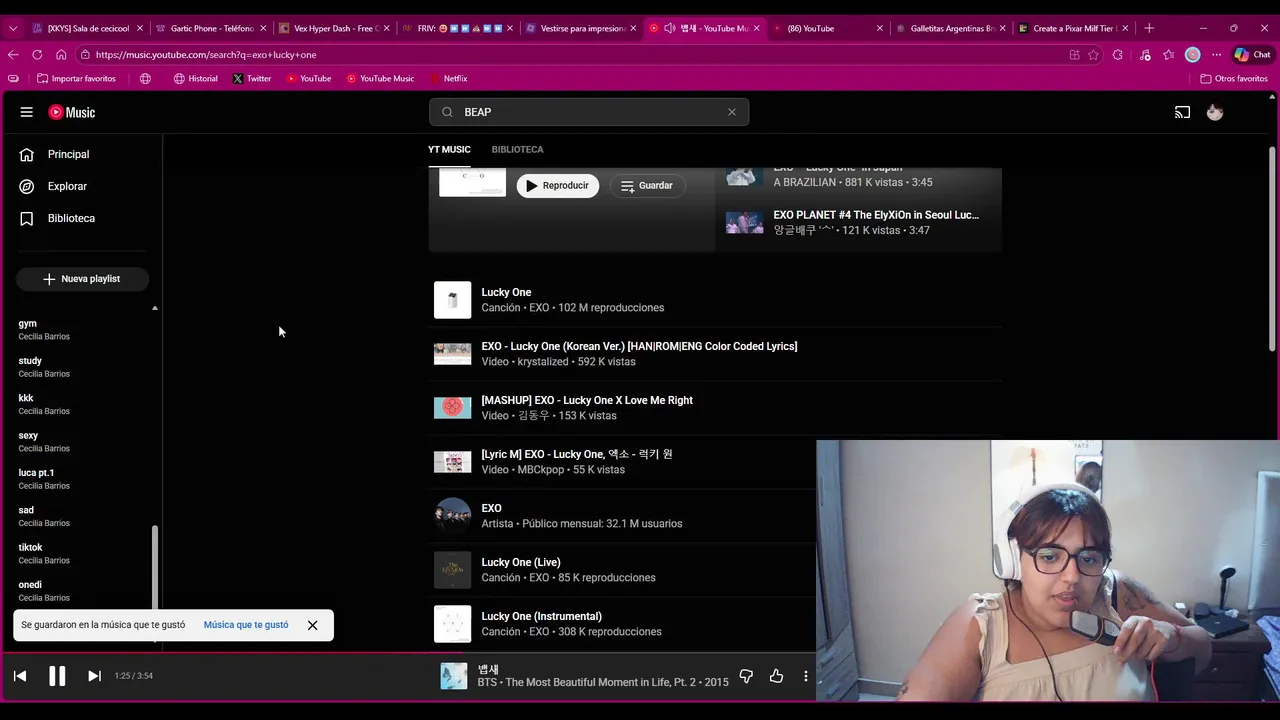This screenshot has width=1280, height=720.
Task: Click the now-playing album thumbnail
Action: pyautogui.click(x=454, y=676)
